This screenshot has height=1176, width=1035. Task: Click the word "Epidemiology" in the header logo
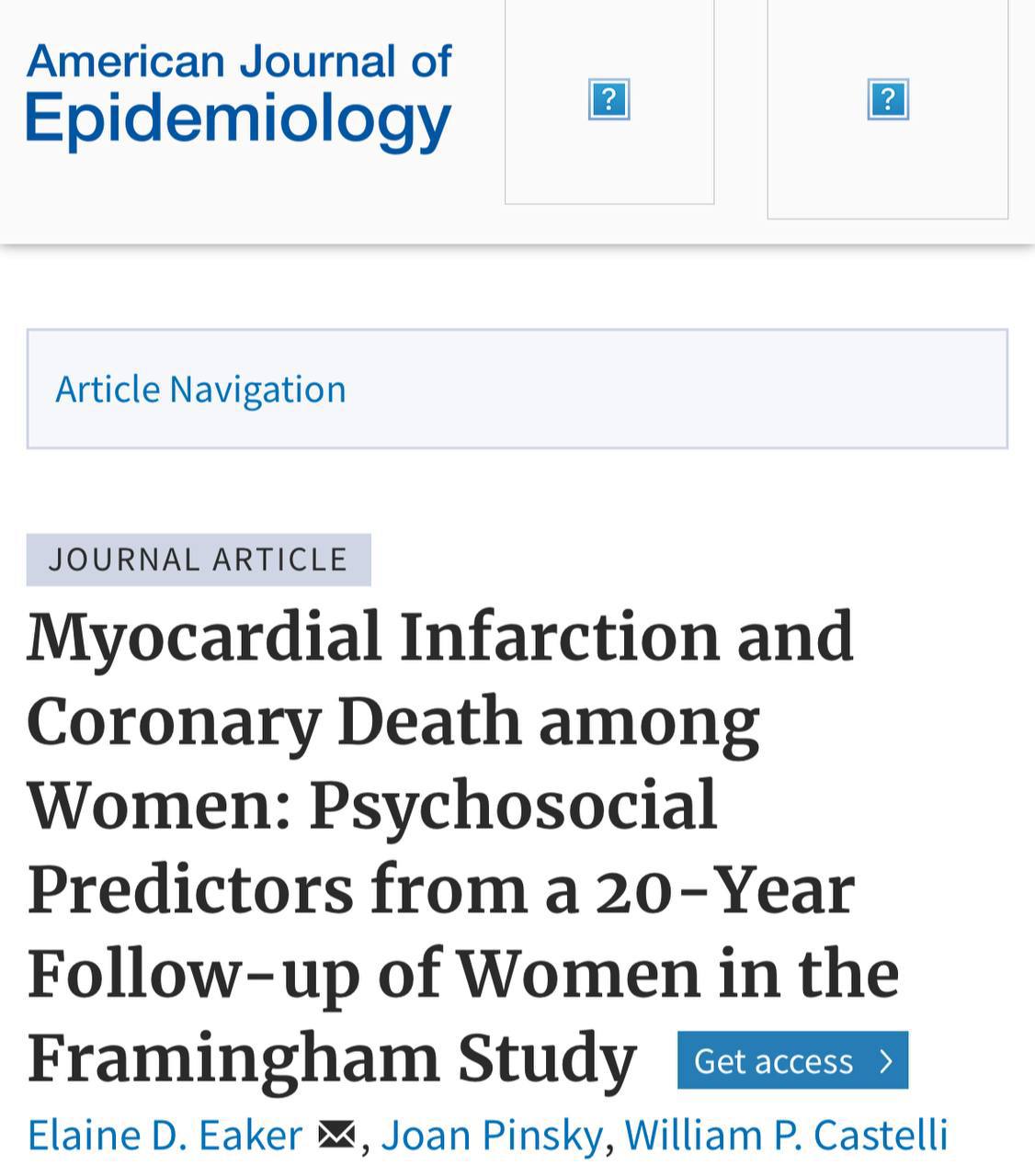(x=239, y=119)
